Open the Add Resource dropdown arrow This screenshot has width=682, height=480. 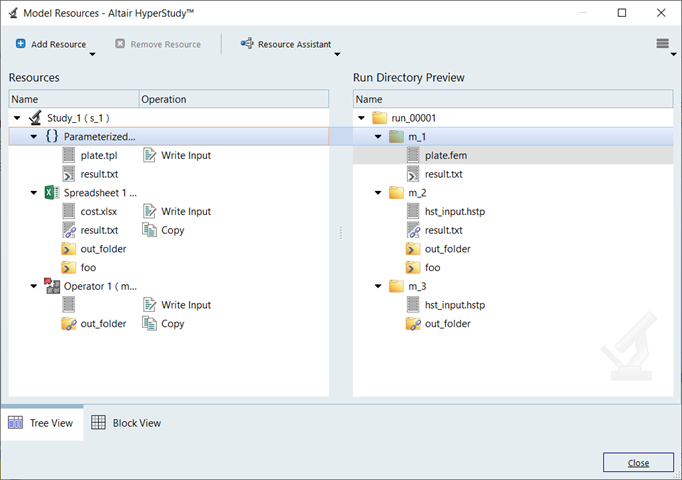click(x=92, y=55)
